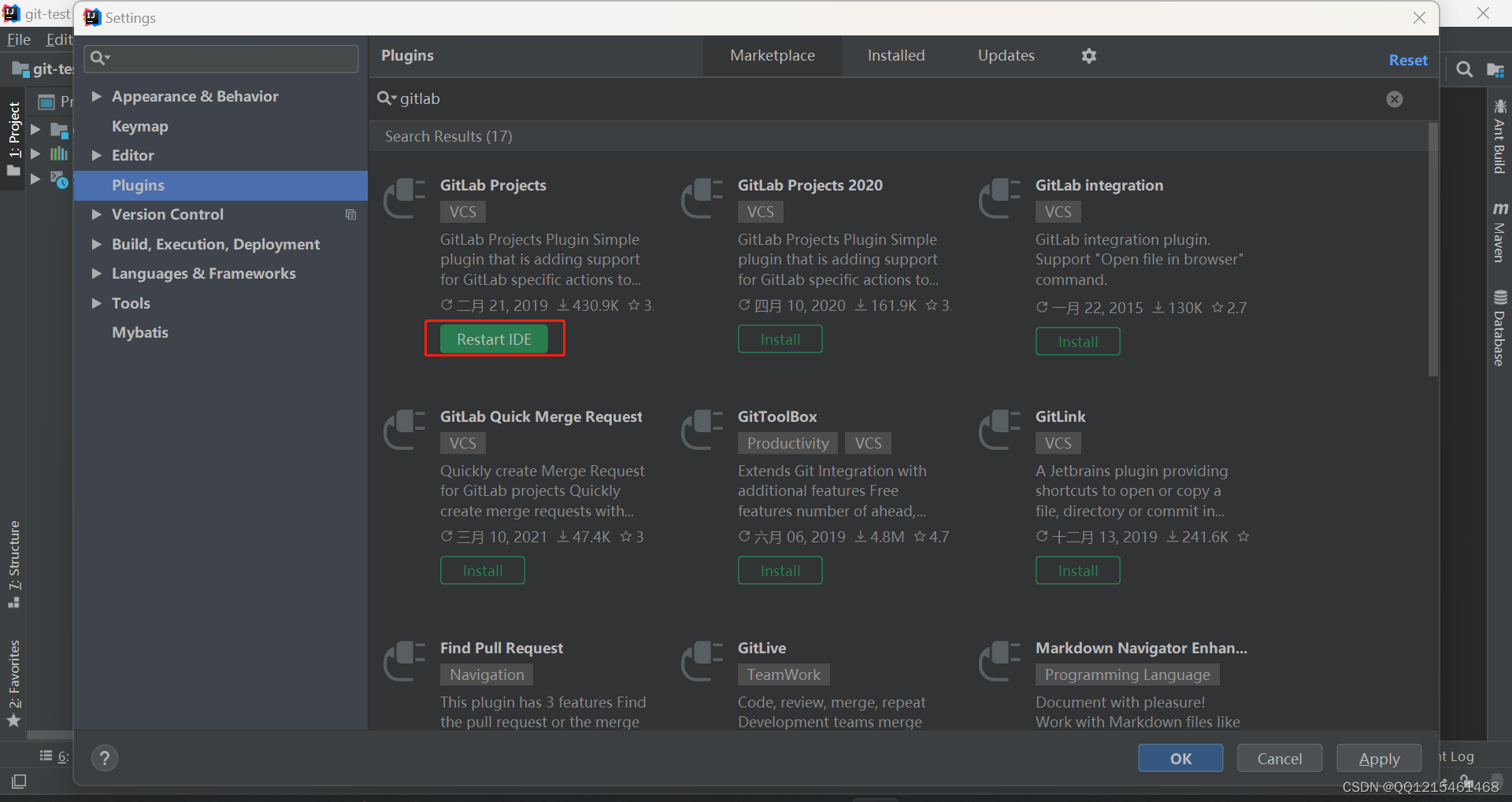Clear the gitlab plugin search text

(x=1394, y=99)
